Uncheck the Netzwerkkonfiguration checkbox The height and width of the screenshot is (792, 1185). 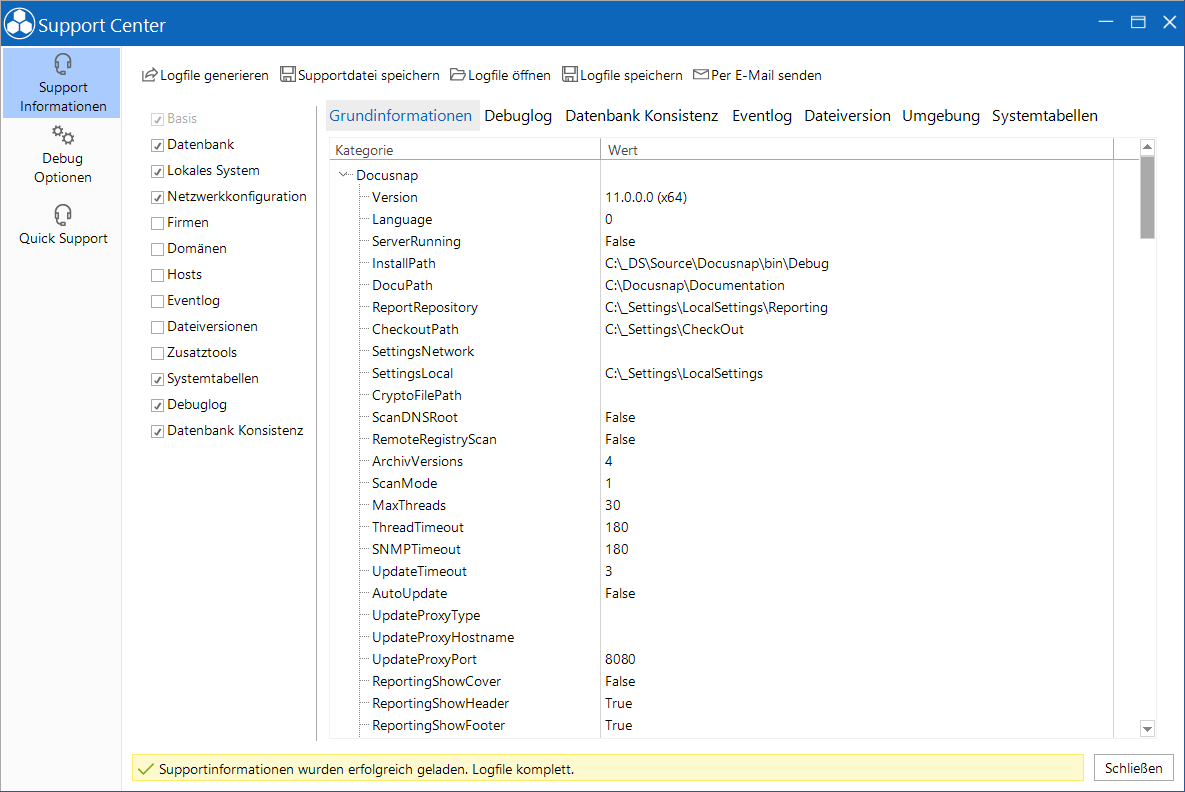[x=157, y=197]
